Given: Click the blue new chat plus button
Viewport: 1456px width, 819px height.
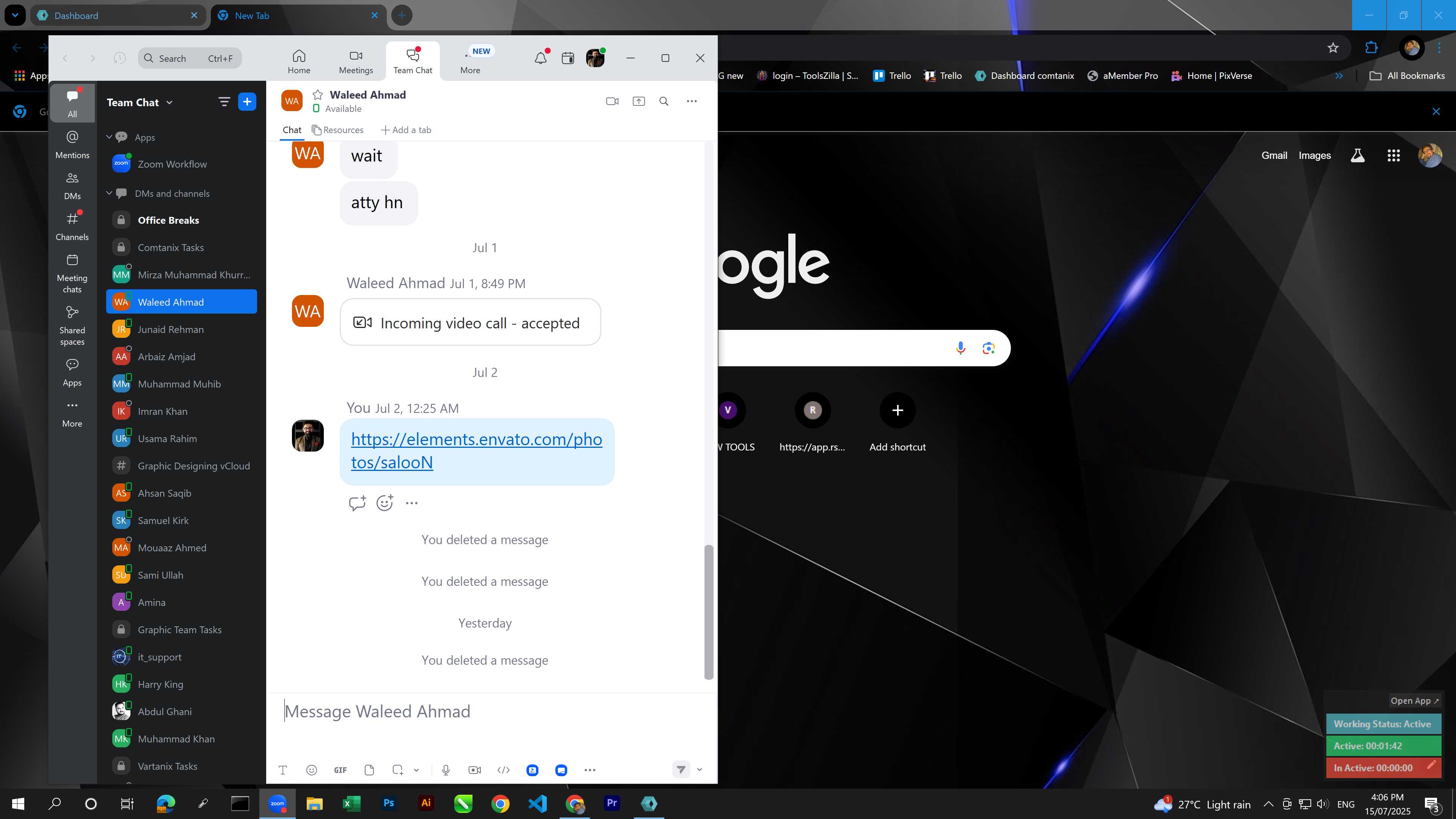Looking at the screenshot, I should [247, 102].
